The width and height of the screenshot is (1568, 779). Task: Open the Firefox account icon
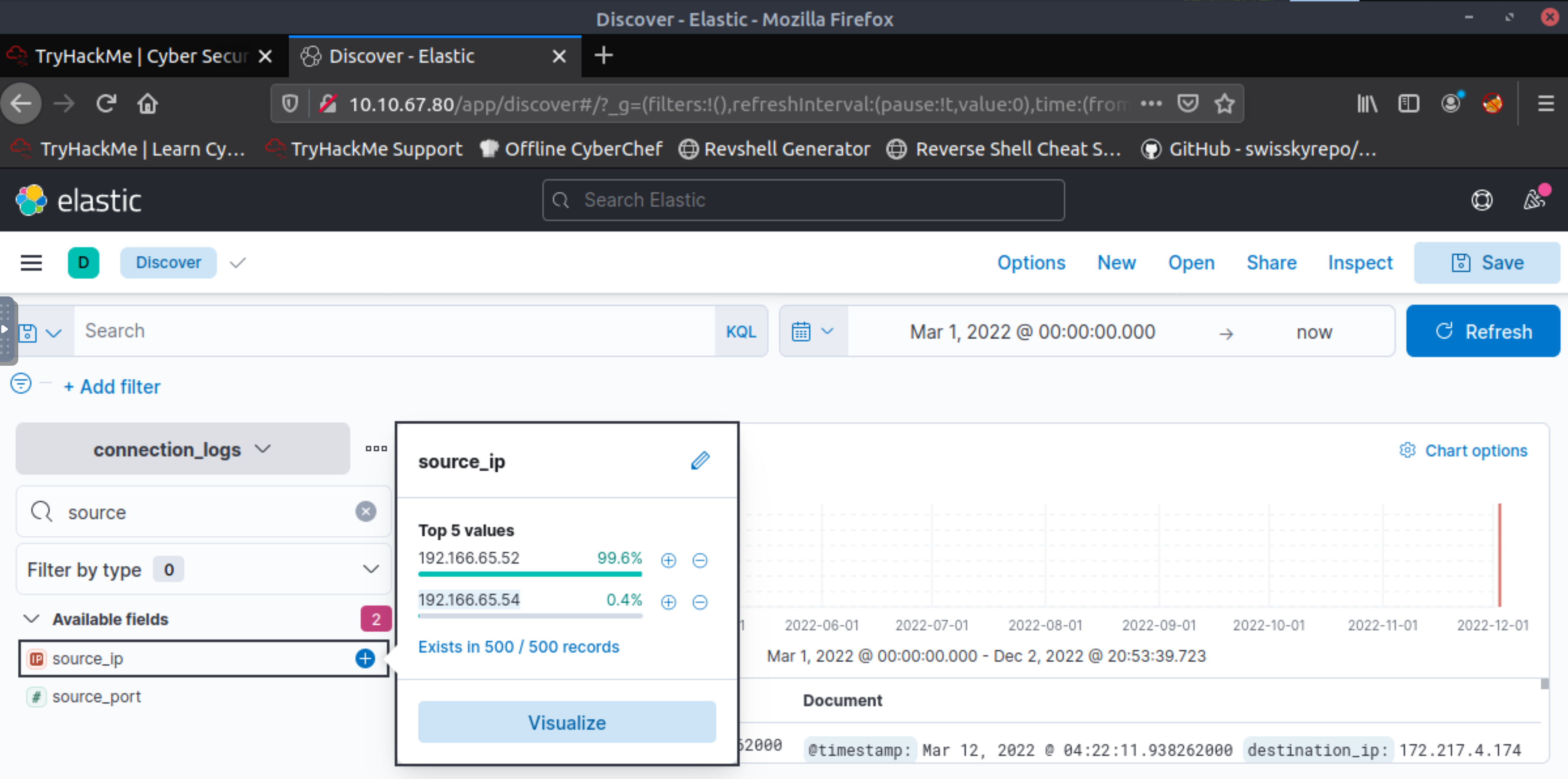(1452, 103)
